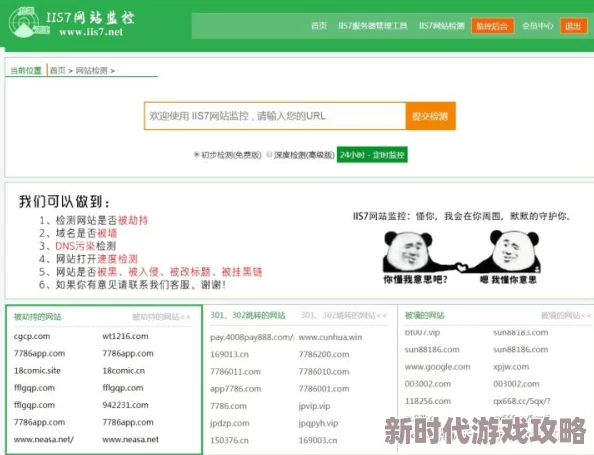Open the app7786.com entry
The image size is (594, 455).
[x=236, y=389]
